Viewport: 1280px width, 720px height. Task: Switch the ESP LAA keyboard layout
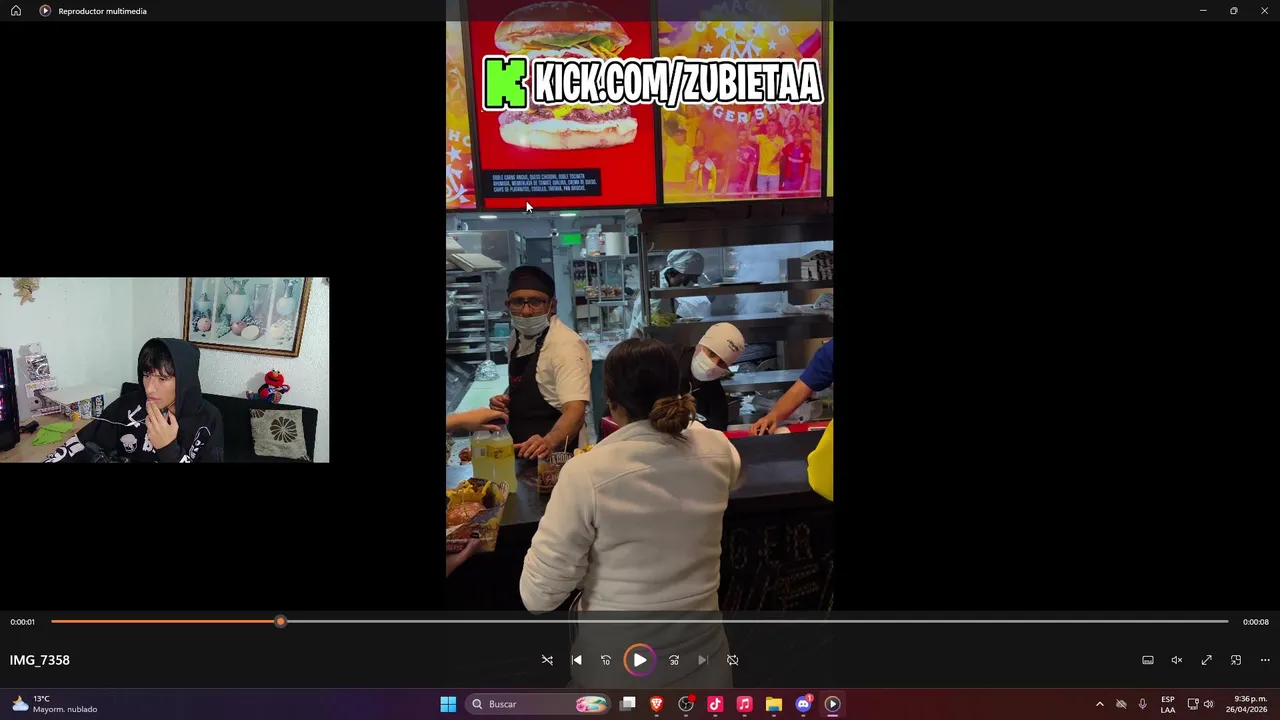point(1168,704)
